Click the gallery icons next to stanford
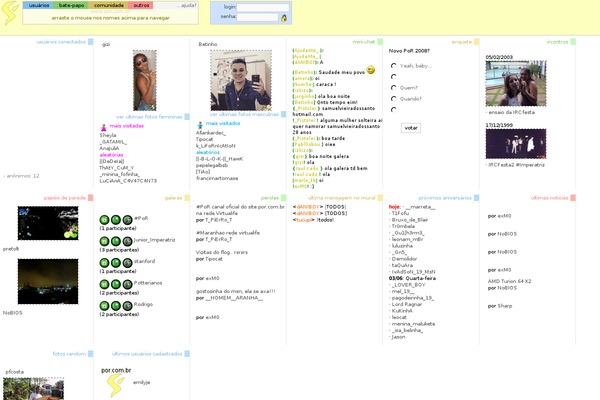Viewport: 600px width, 400px height. point(109,262)
